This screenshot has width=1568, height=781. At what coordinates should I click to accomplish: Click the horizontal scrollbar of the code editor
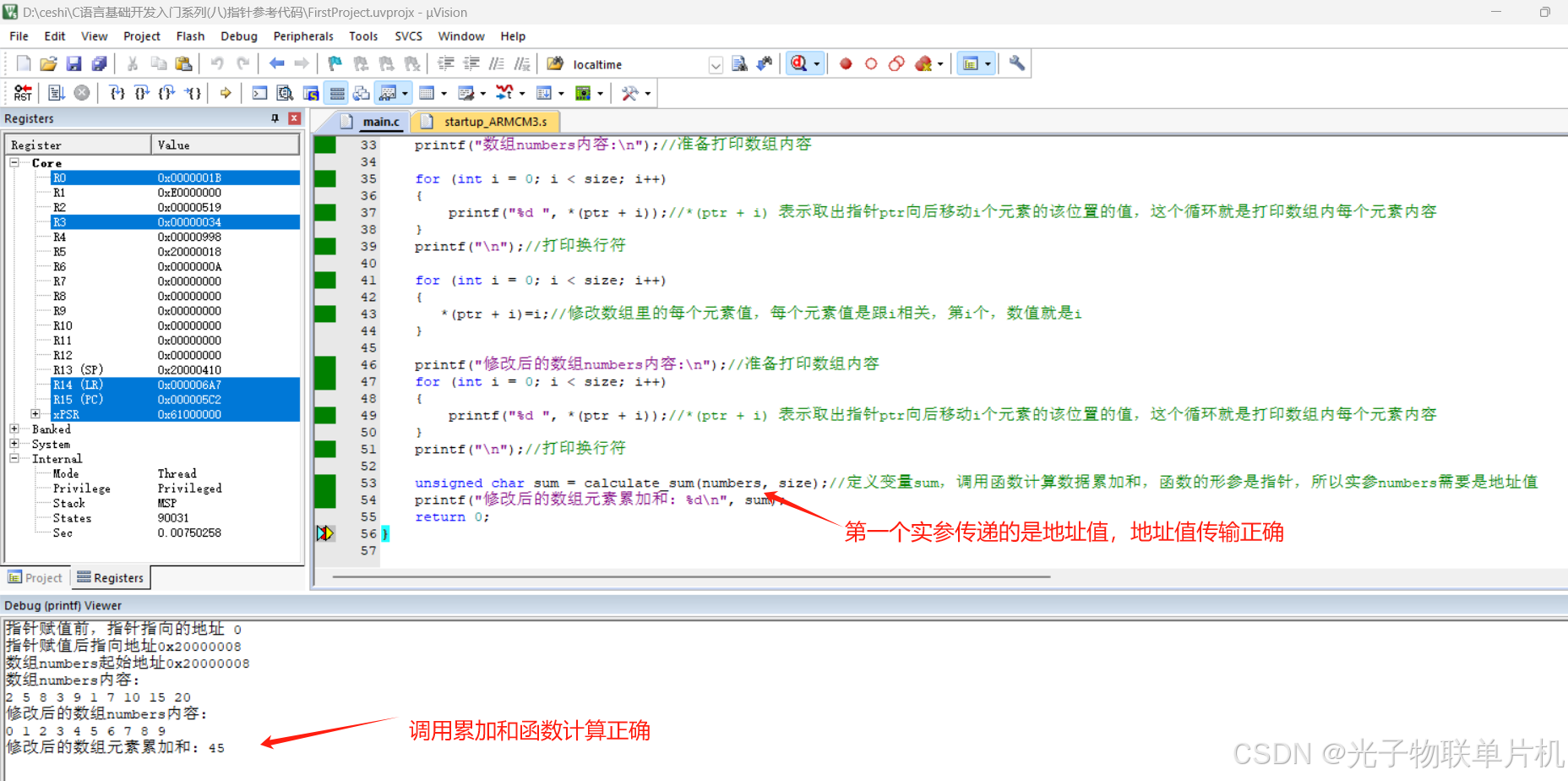coord(691,576)
